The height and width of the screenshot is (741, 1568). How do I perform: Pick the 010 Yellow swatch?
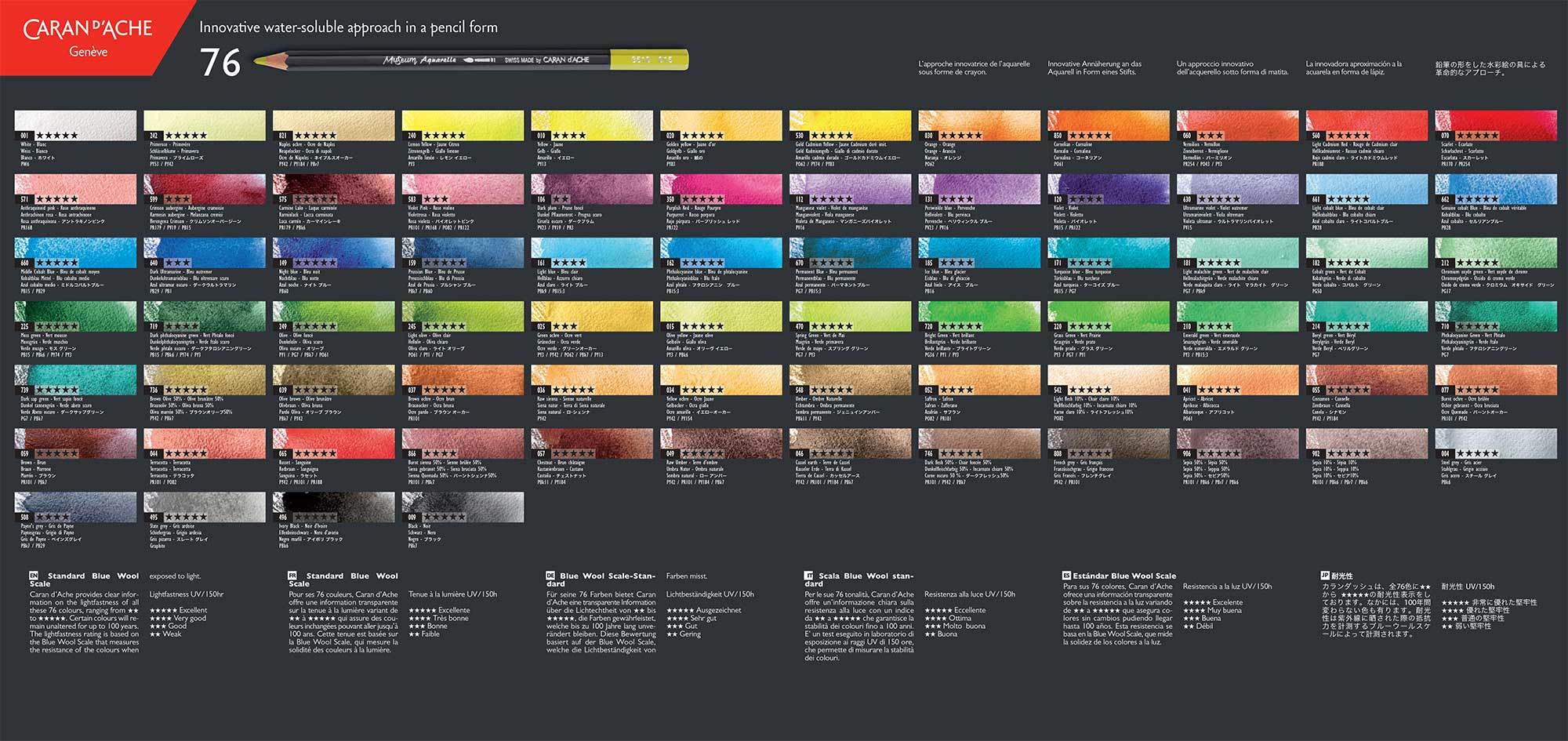pyautogui.click(x=592, y=125)
